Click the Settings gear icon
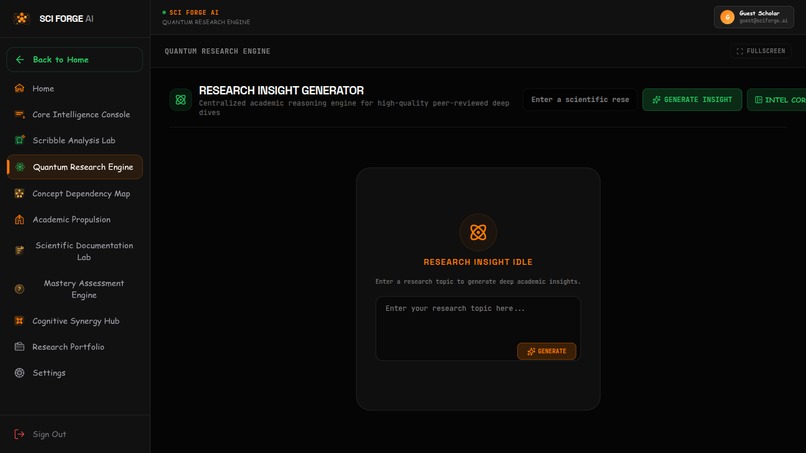 [20, 373]
